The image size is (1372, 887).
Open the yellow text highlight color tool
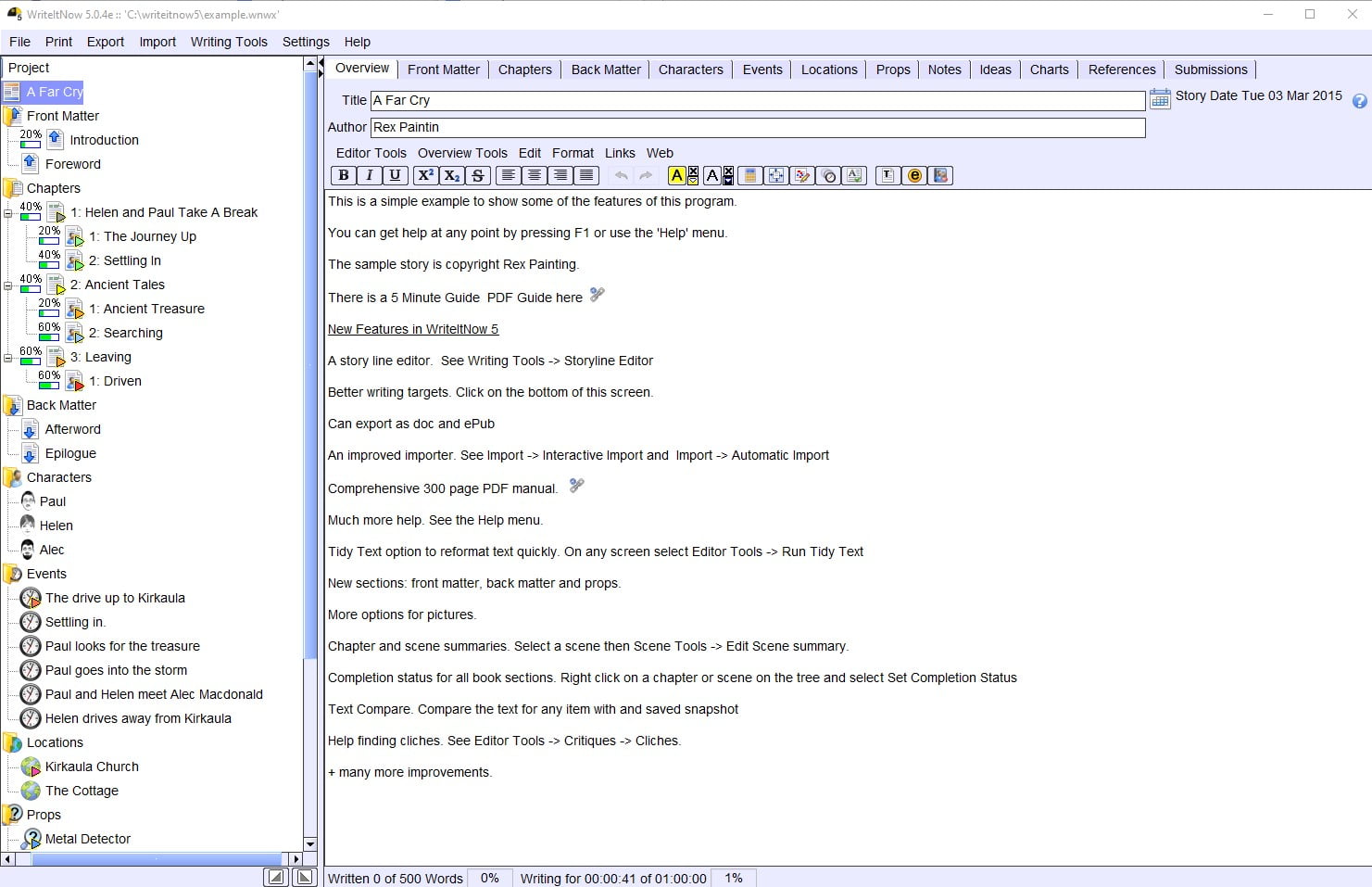tap(679, 175)
